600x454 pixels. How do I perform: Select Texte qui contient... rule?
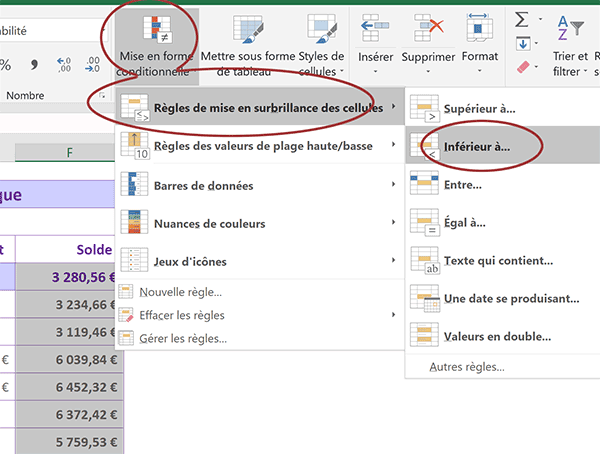[x=503, y=260]
